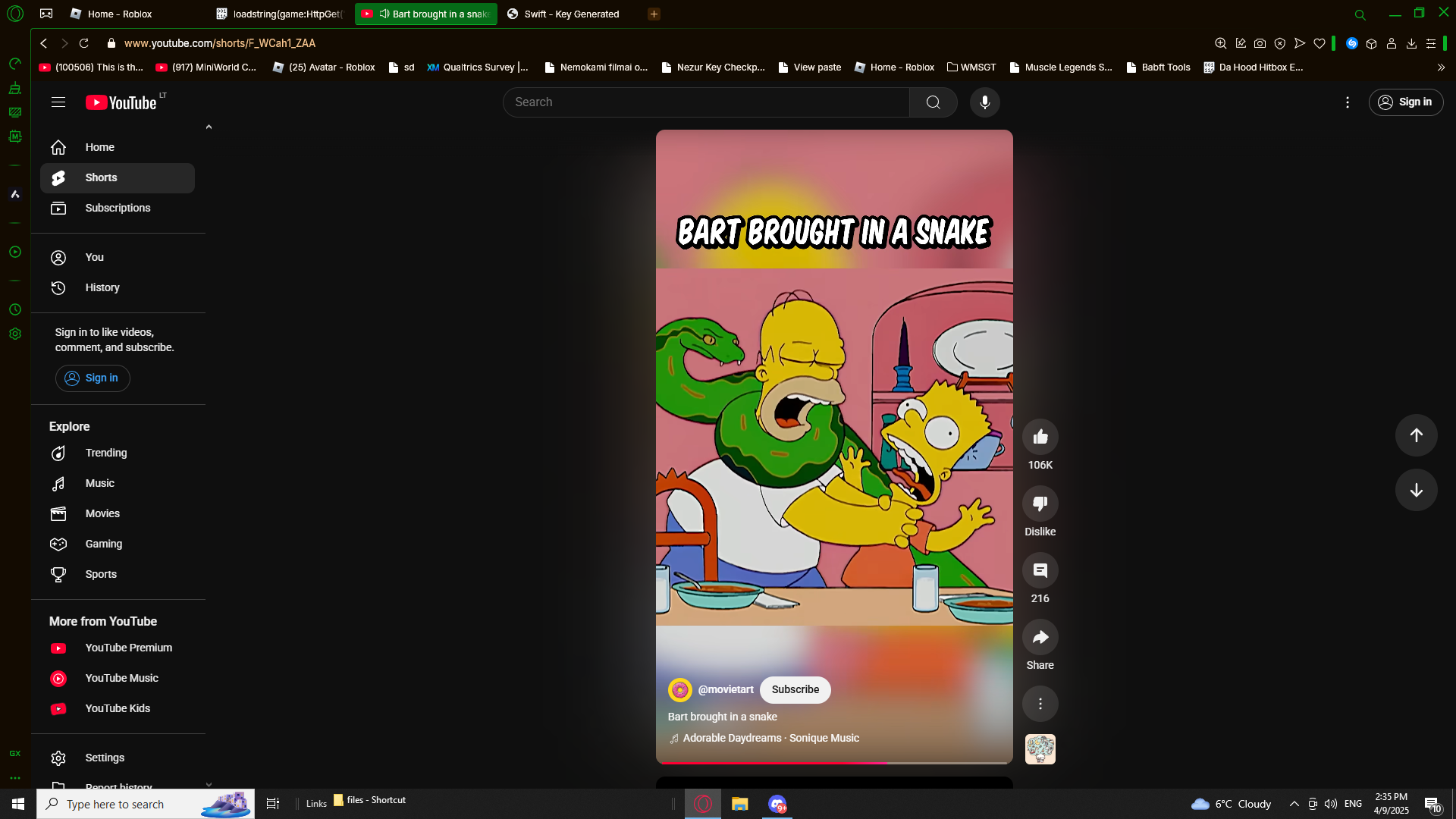
Task: Click the Sign in button in the header
Action: [1406, 102]
